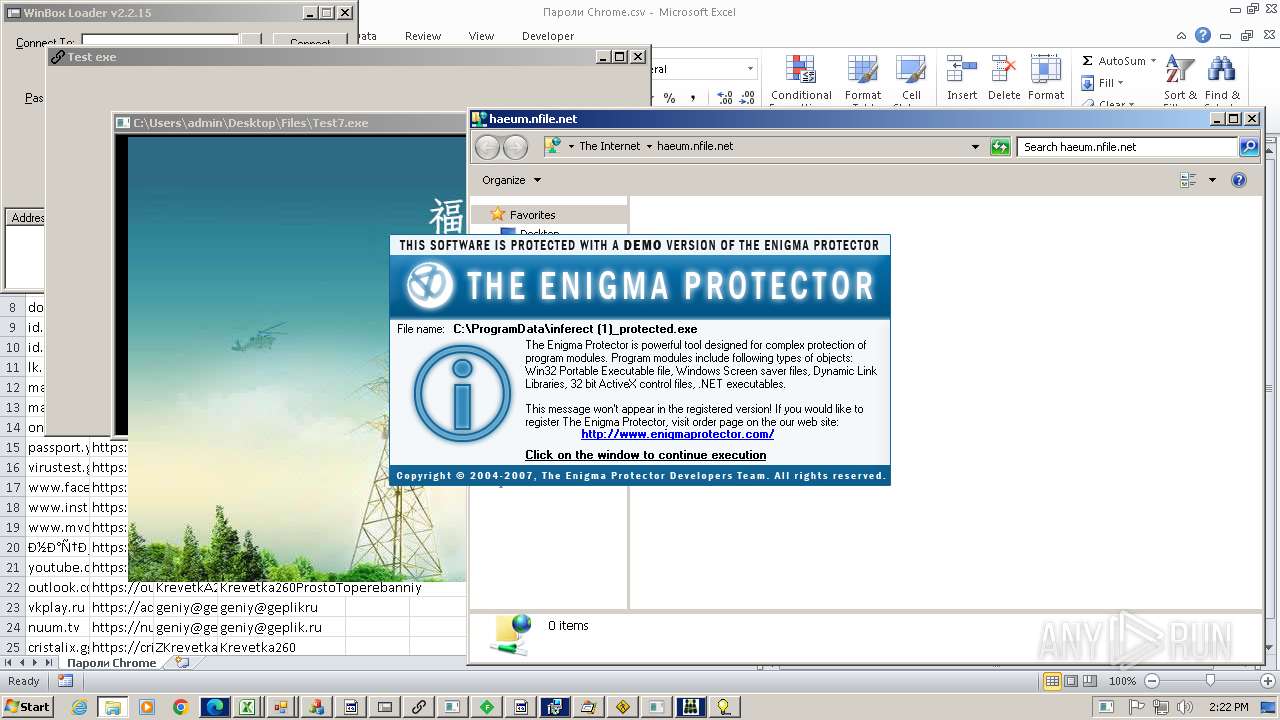Viewport: 1280px width, 720px height.
Task: Open Excel Help question mark icon
Action: tap(1203, 36)
